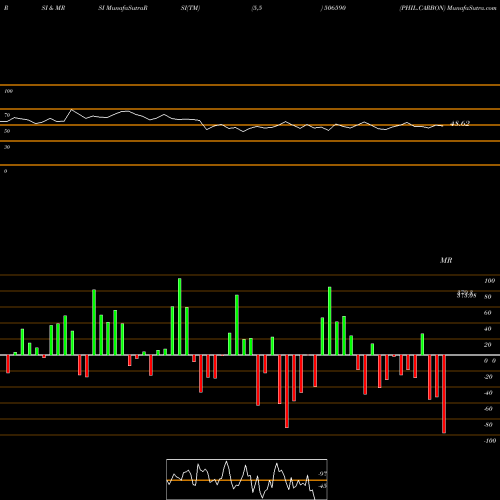Viewport: 500px width, 500px height.
Task: Click the 20 label on the MR axis
Action: pyautogui.click(x=488, y=345)
